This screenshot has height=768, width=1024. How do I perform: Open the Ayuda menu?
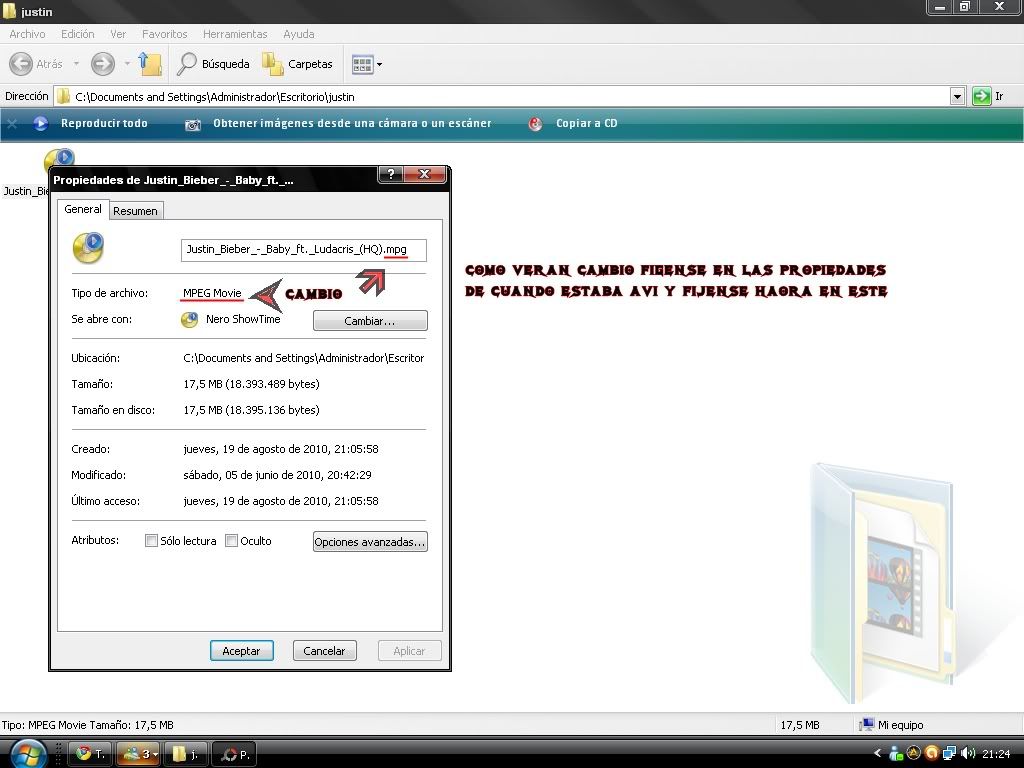tap(299, 34)
